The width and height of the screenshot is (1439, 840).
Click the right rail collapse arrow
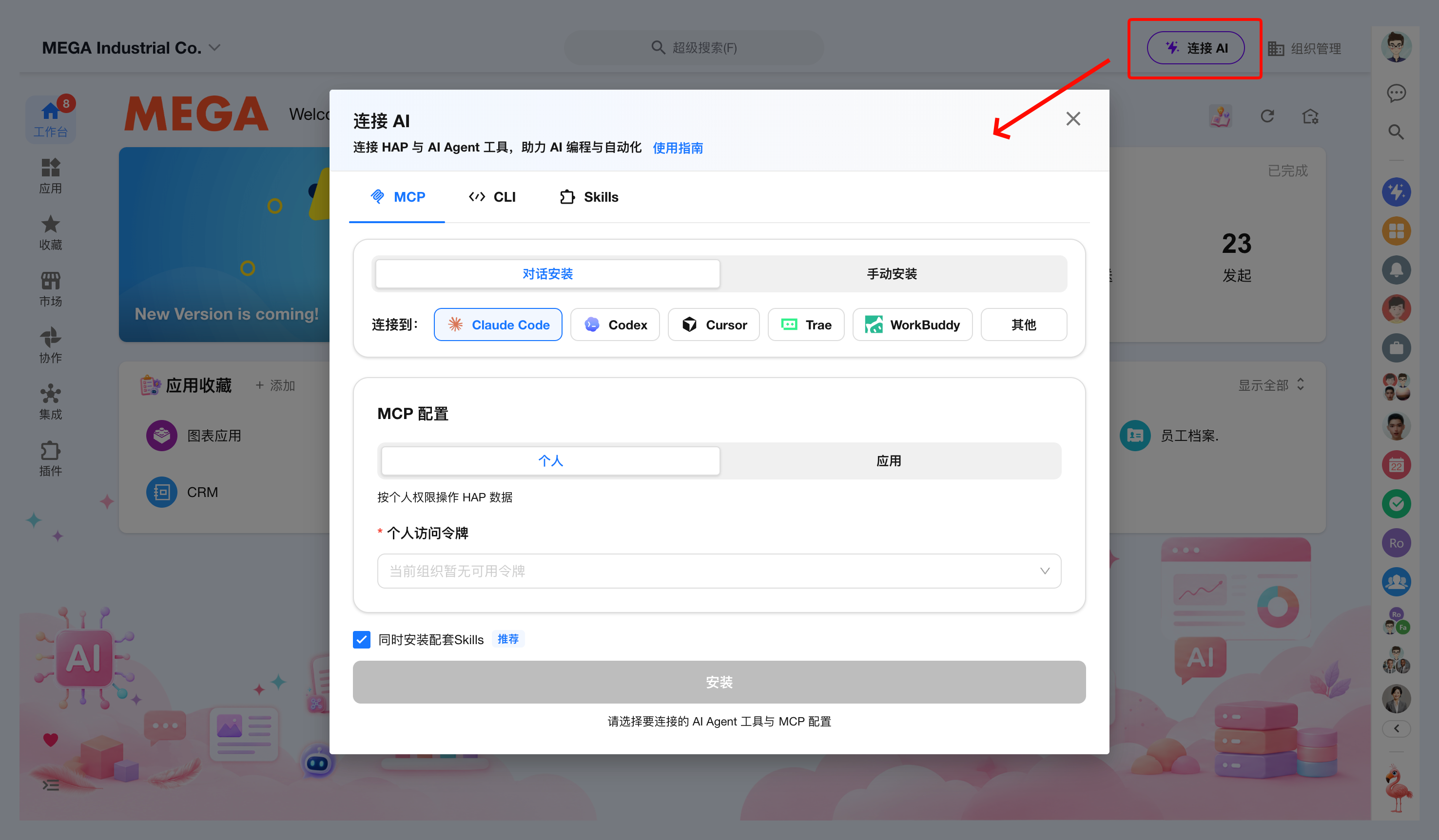point(1396,728)
